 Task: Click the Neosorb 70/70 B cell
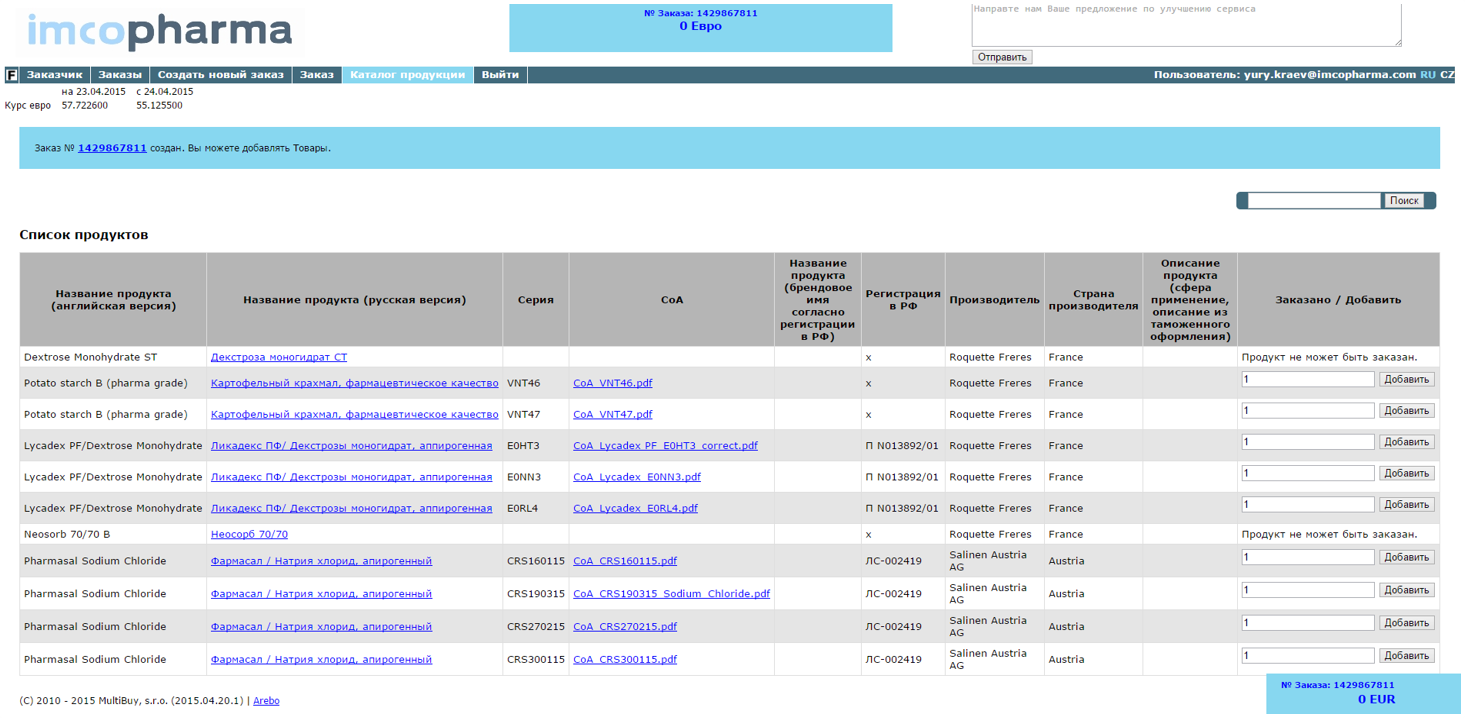click(x=113, y=534)
